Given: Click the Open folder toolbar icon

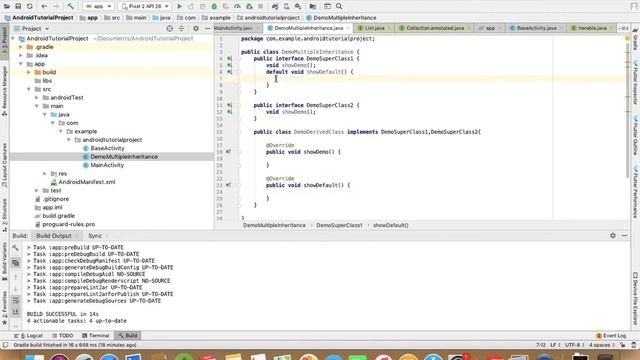Looking at the screenshot, I should point(7,7).
